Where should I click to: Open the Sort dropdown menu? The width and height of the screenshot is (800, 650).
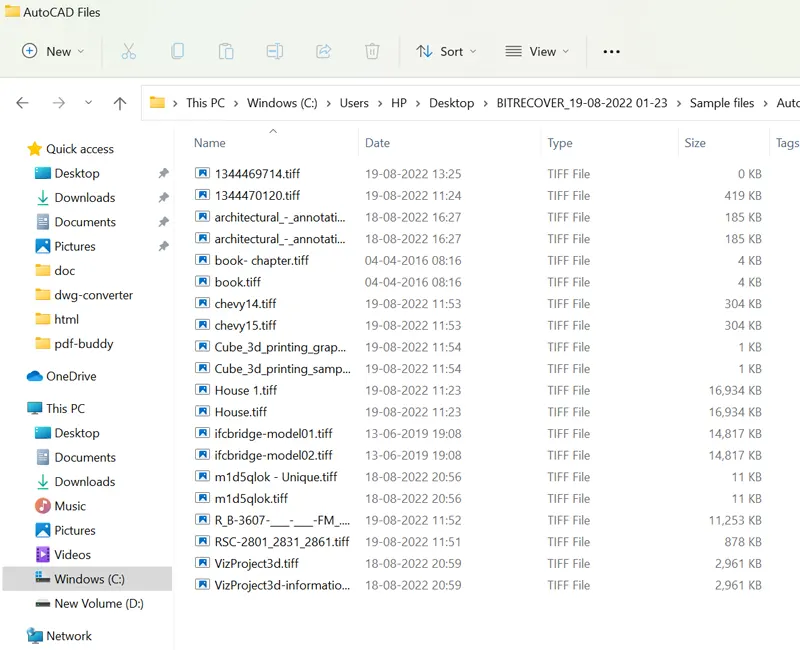pos(446,51)
